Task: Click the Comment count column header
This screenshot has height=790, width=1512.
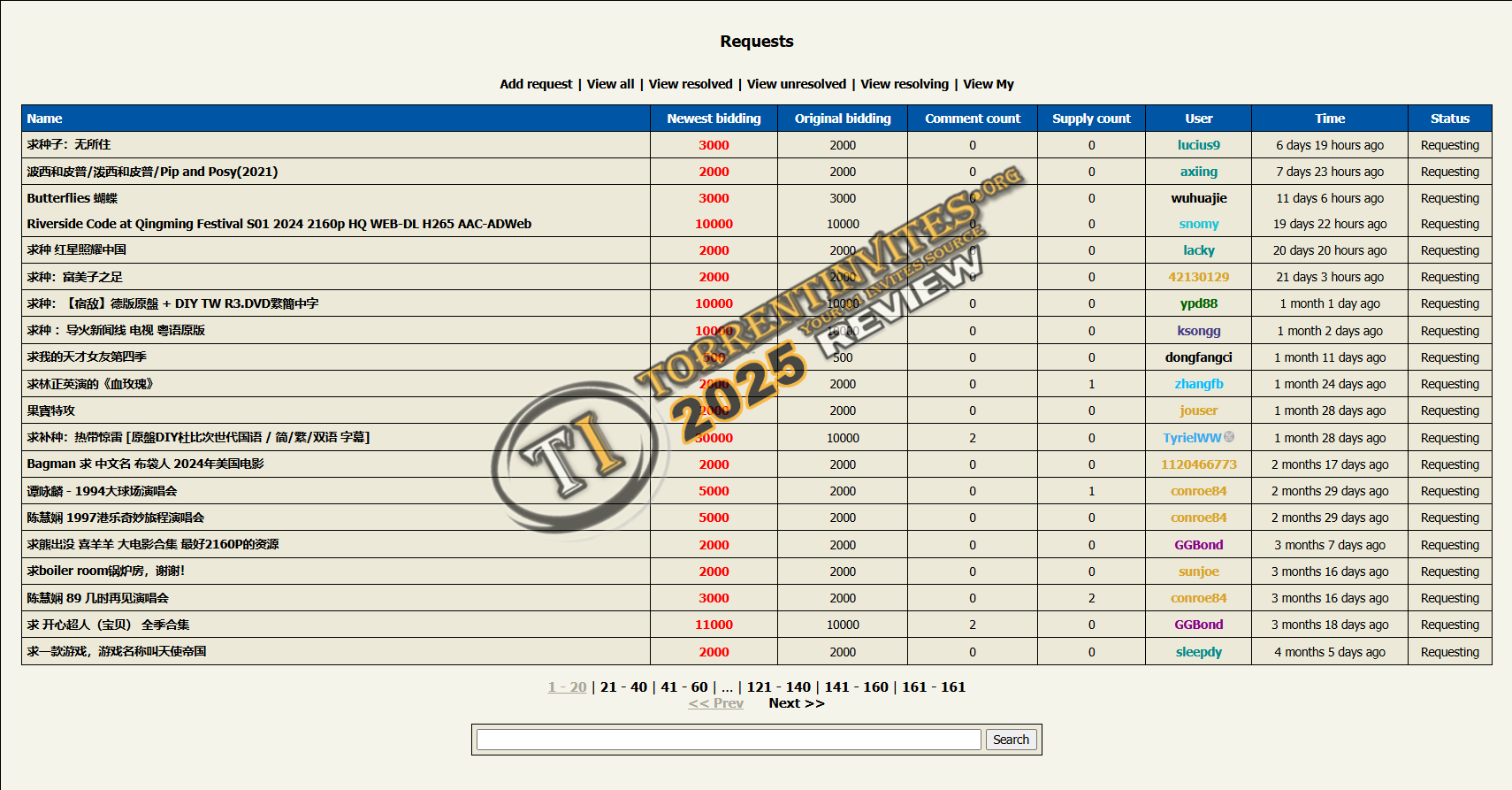Action: (x=973, y=119)
